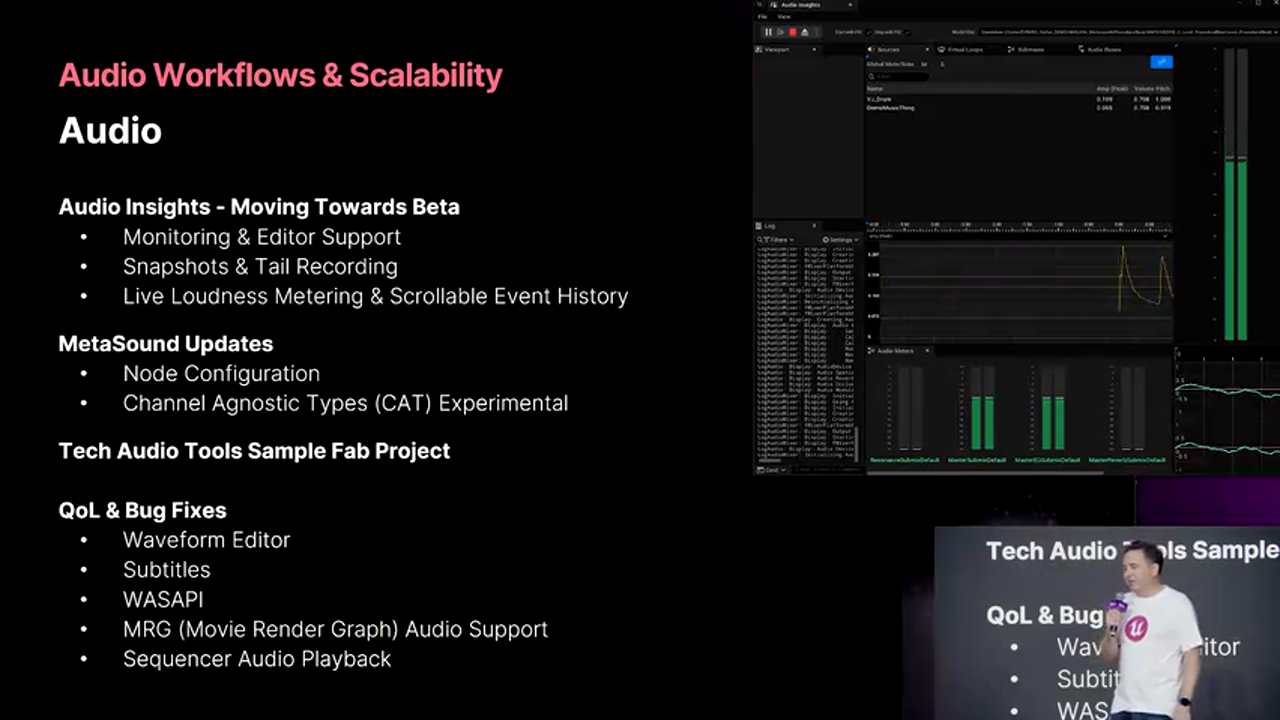Open the View menu
Image resolution: width=1280 pixels, height=720 pixels.
(784, 17)
